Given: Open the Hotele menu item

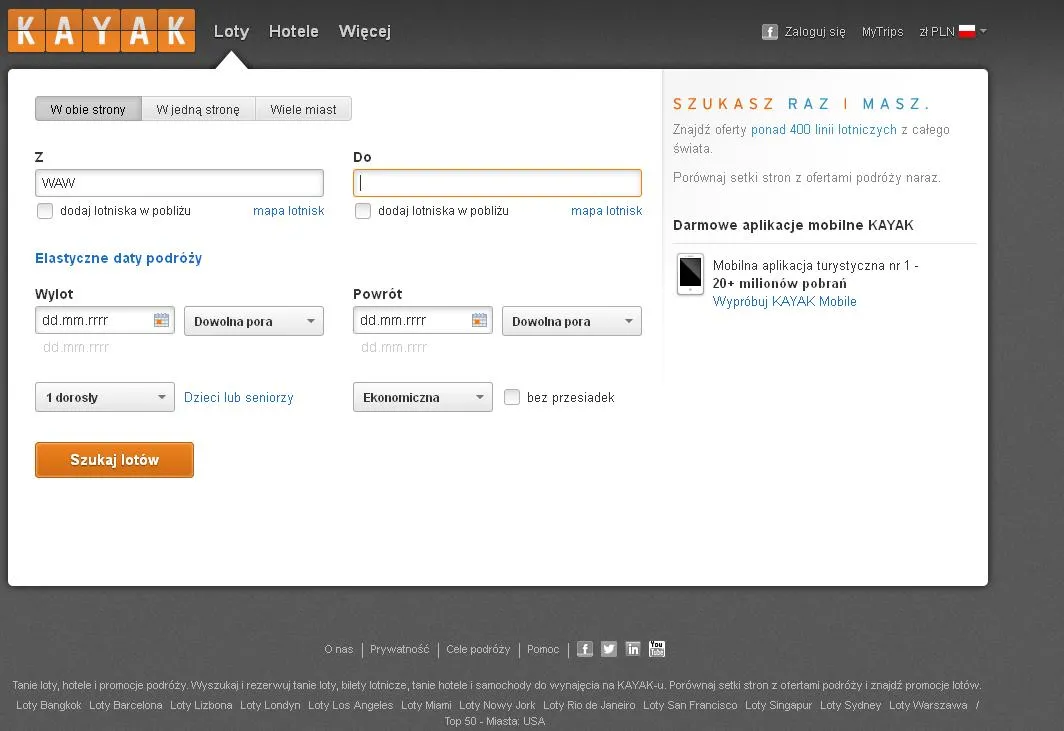Looking at the screenshot, I should (294, 31).
